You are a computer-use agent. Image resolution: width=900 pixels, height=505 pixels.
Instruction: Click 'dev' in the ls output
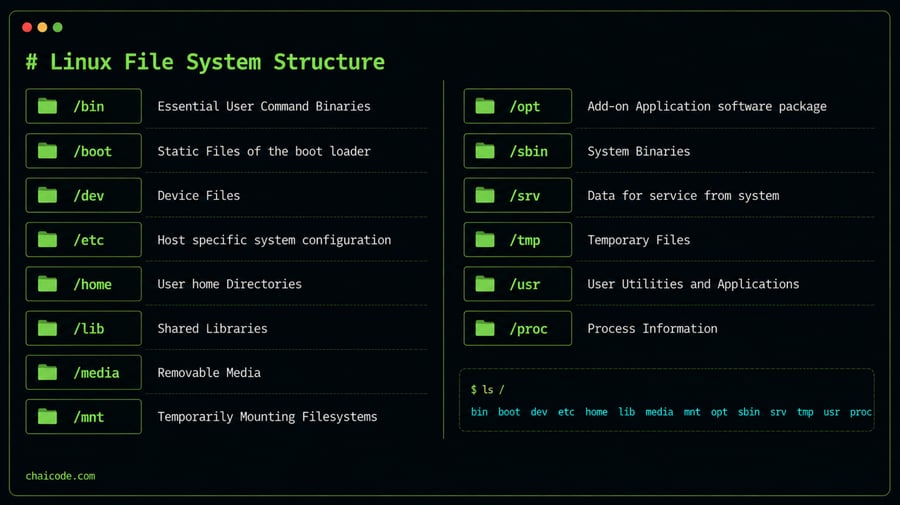[x=539, y=411]
